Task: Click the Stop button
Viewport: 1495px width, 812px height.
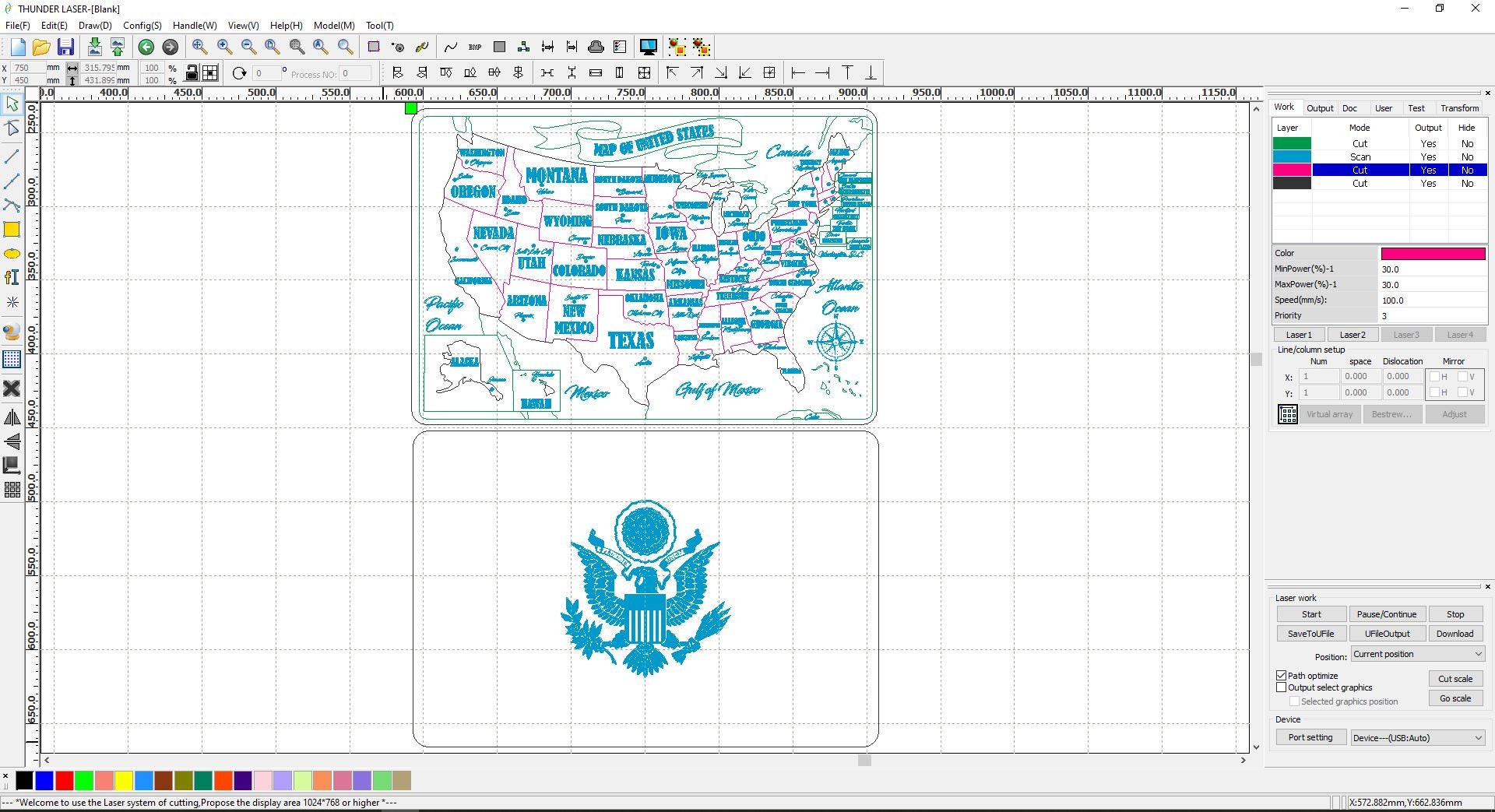Action: [1455, 614]
